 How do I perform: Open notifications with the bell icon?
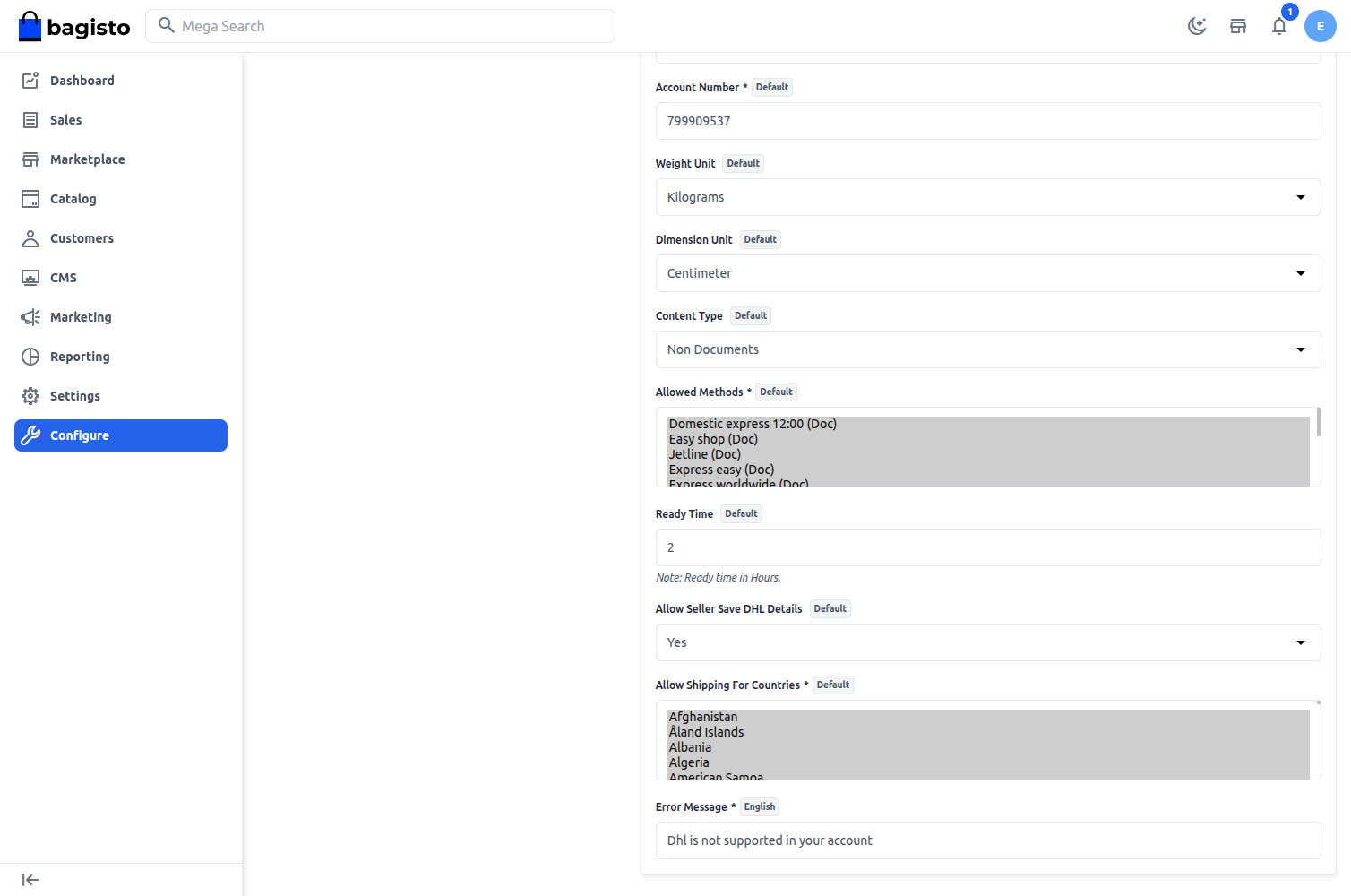point(1279,26)
